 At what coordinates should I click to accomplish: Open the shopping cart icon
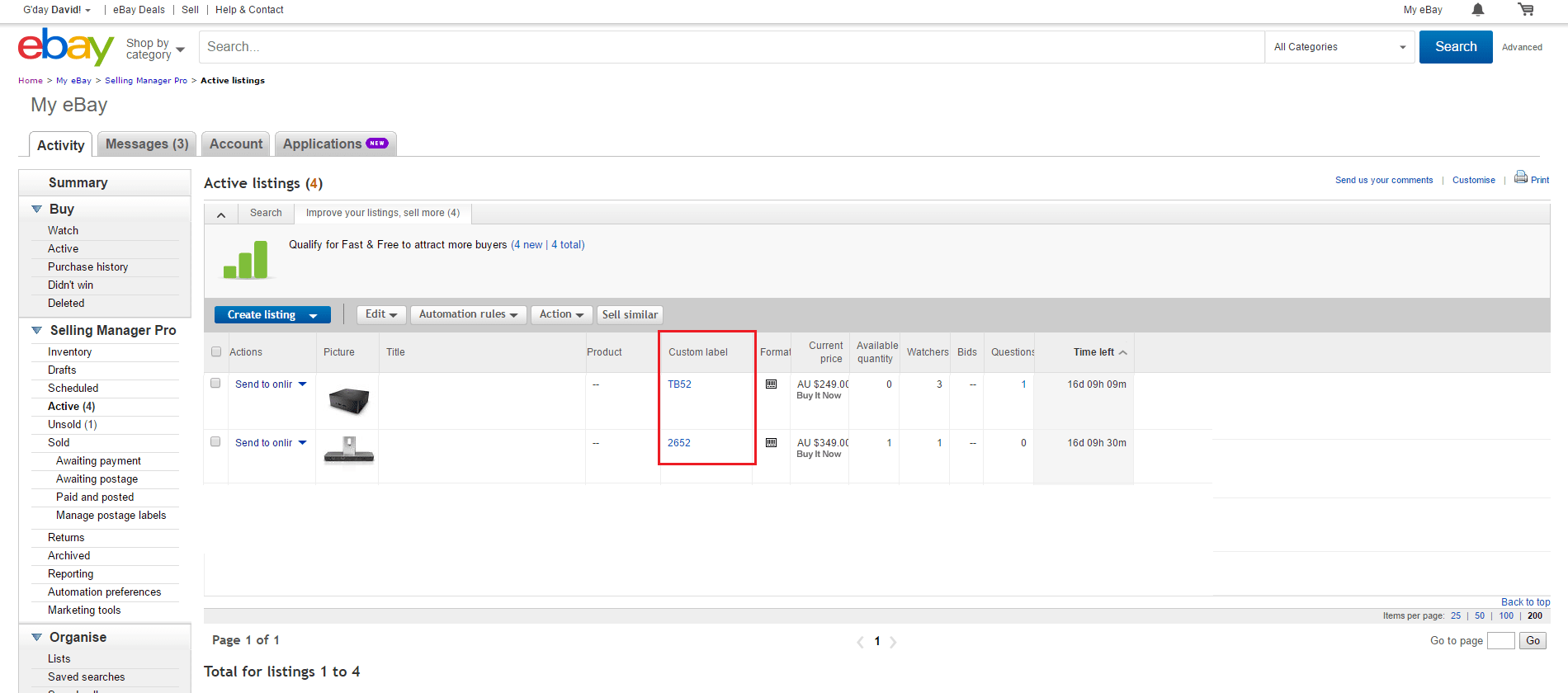click(x=1526, y=10)
